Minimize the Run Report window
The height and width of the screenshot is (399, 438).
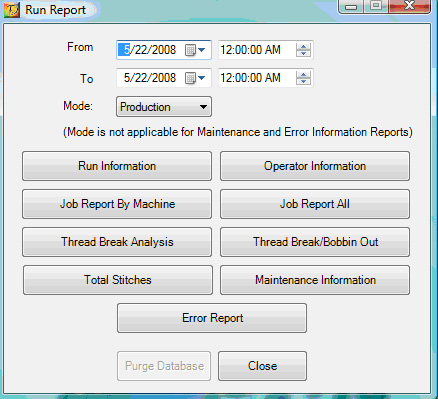click(x=351, y=6)
